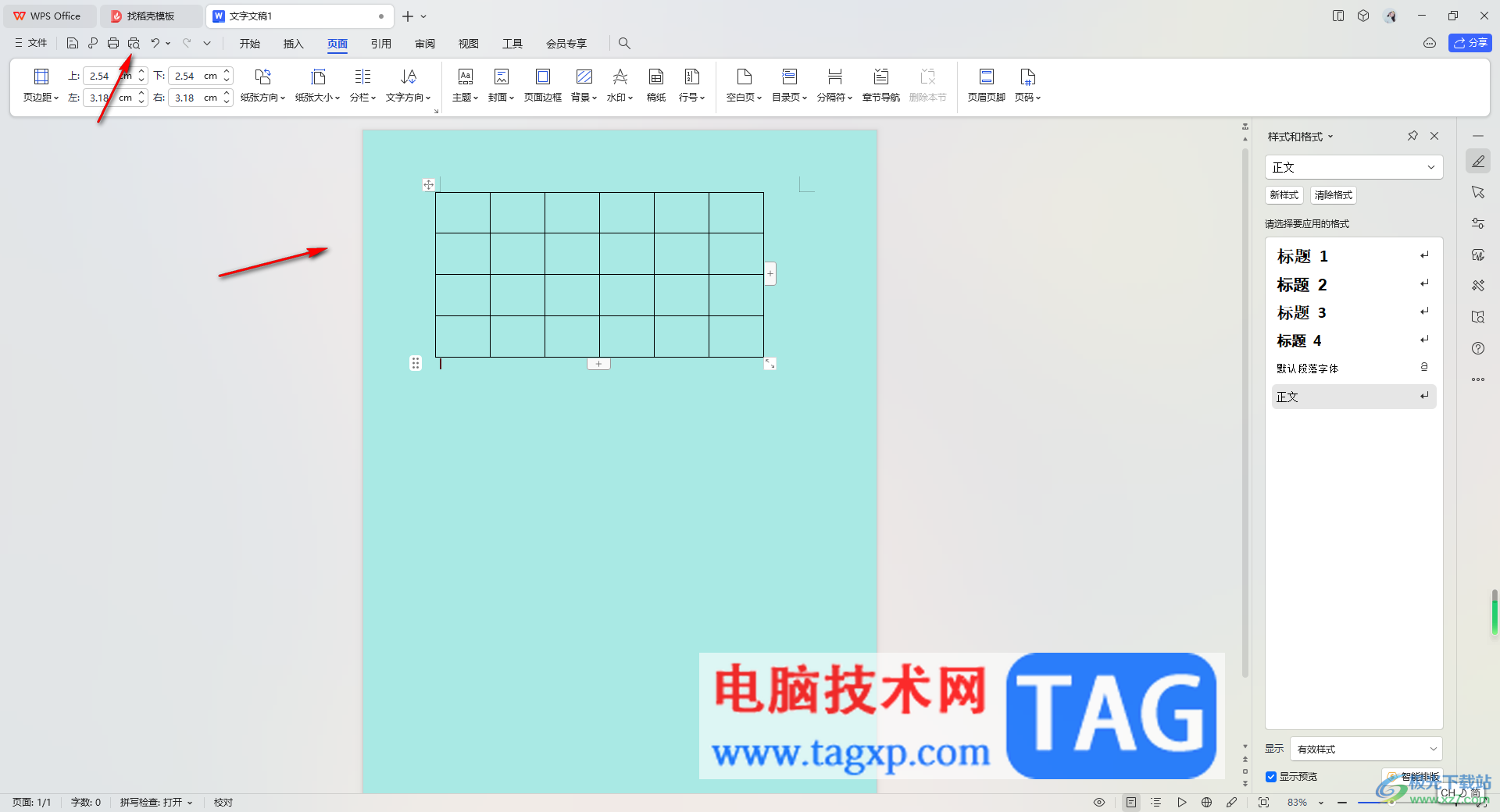Click the search icon in ribbon bar

624,43
